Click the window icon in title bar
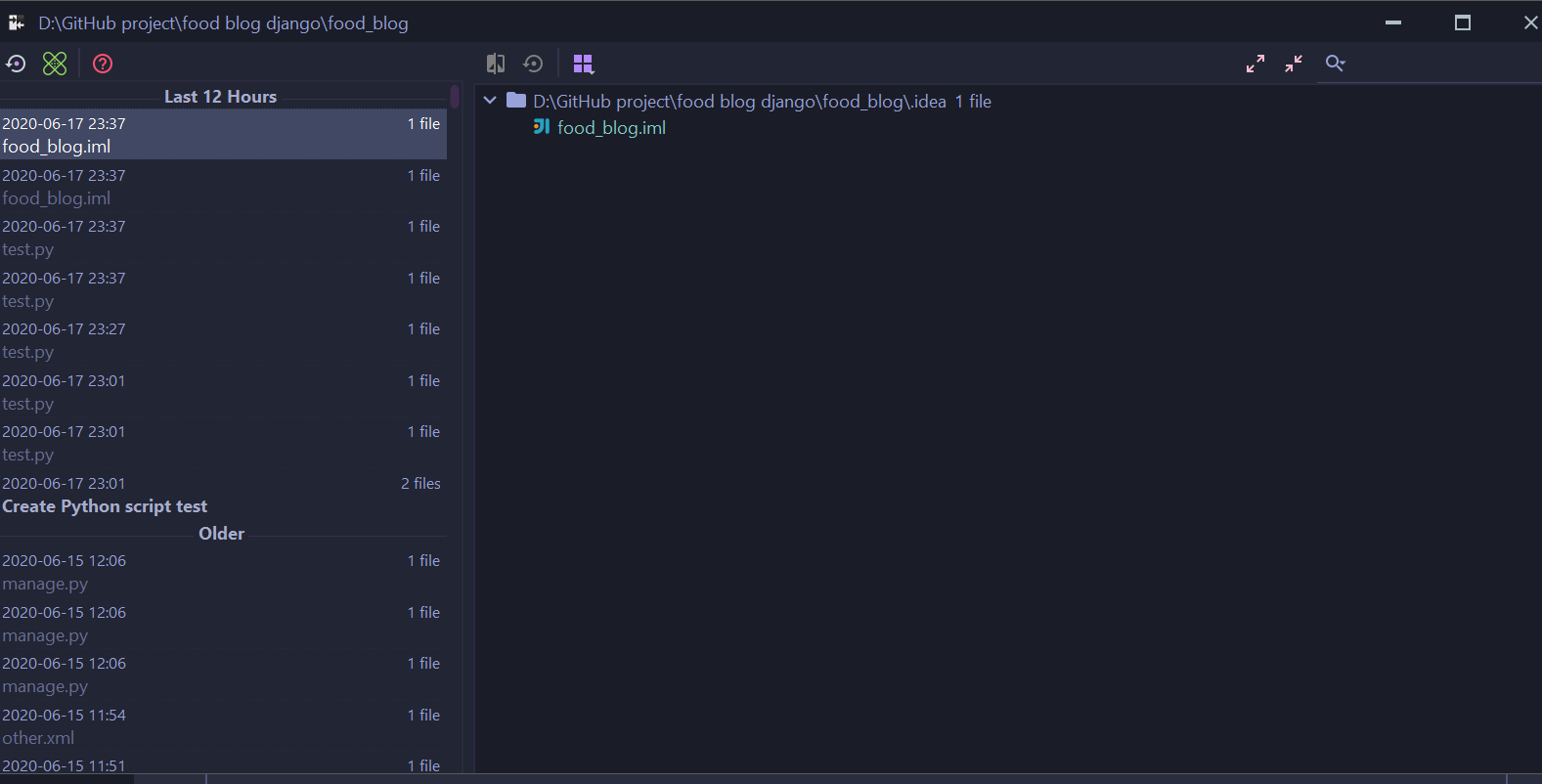 [16, 22]
